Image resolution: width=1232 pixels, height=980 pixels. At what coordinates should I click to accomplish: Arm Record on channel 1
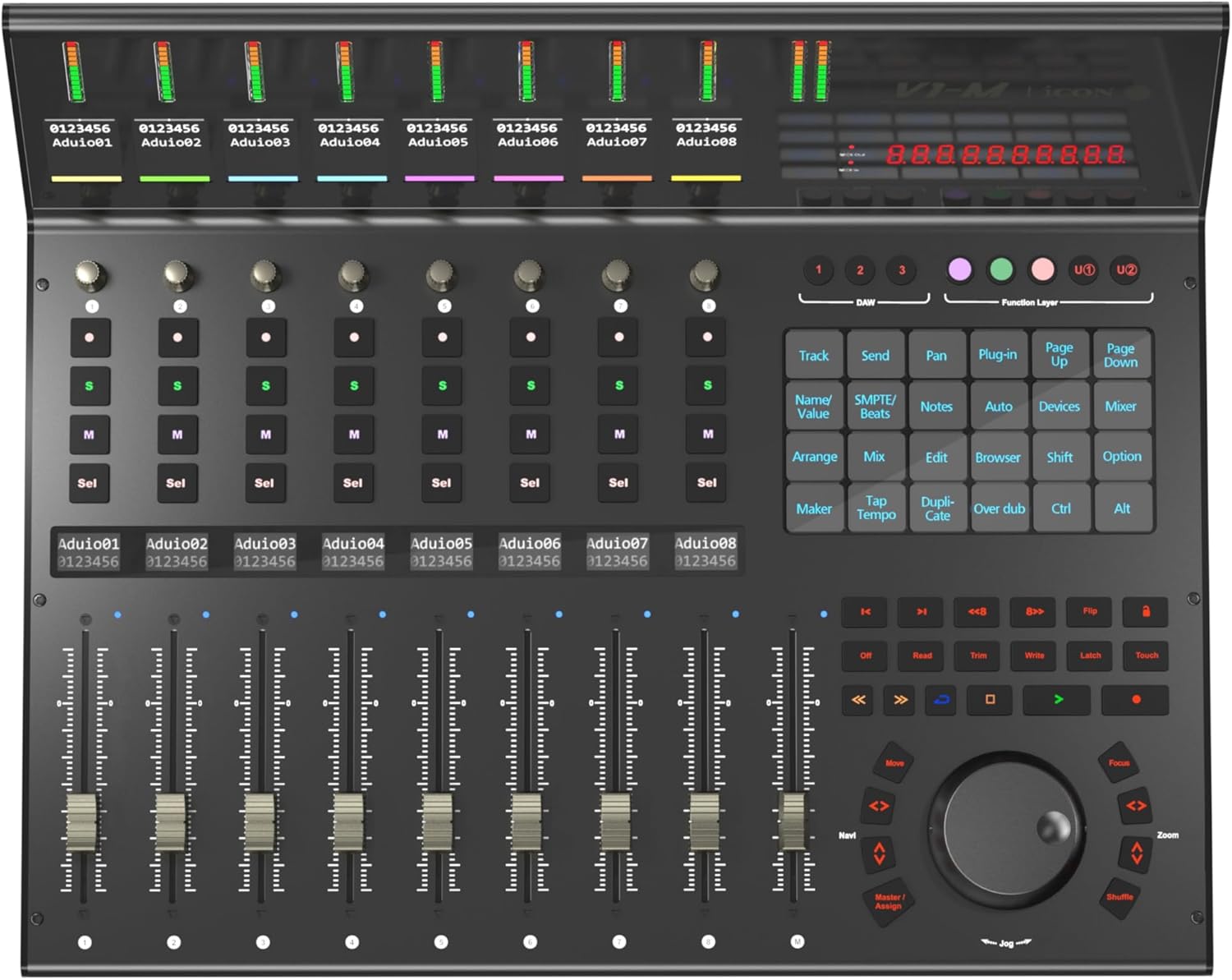coord(89,337)
